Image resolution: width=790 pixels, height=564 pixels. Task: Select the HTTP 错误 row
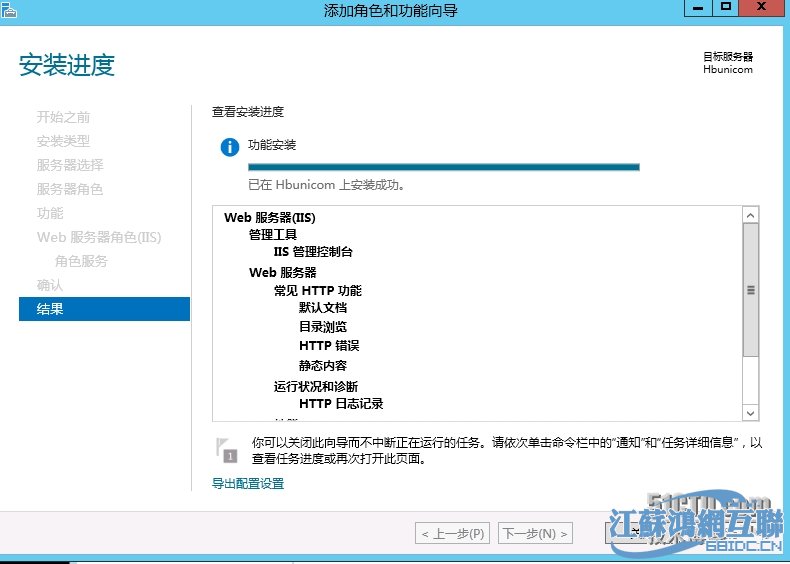(329, 346)
